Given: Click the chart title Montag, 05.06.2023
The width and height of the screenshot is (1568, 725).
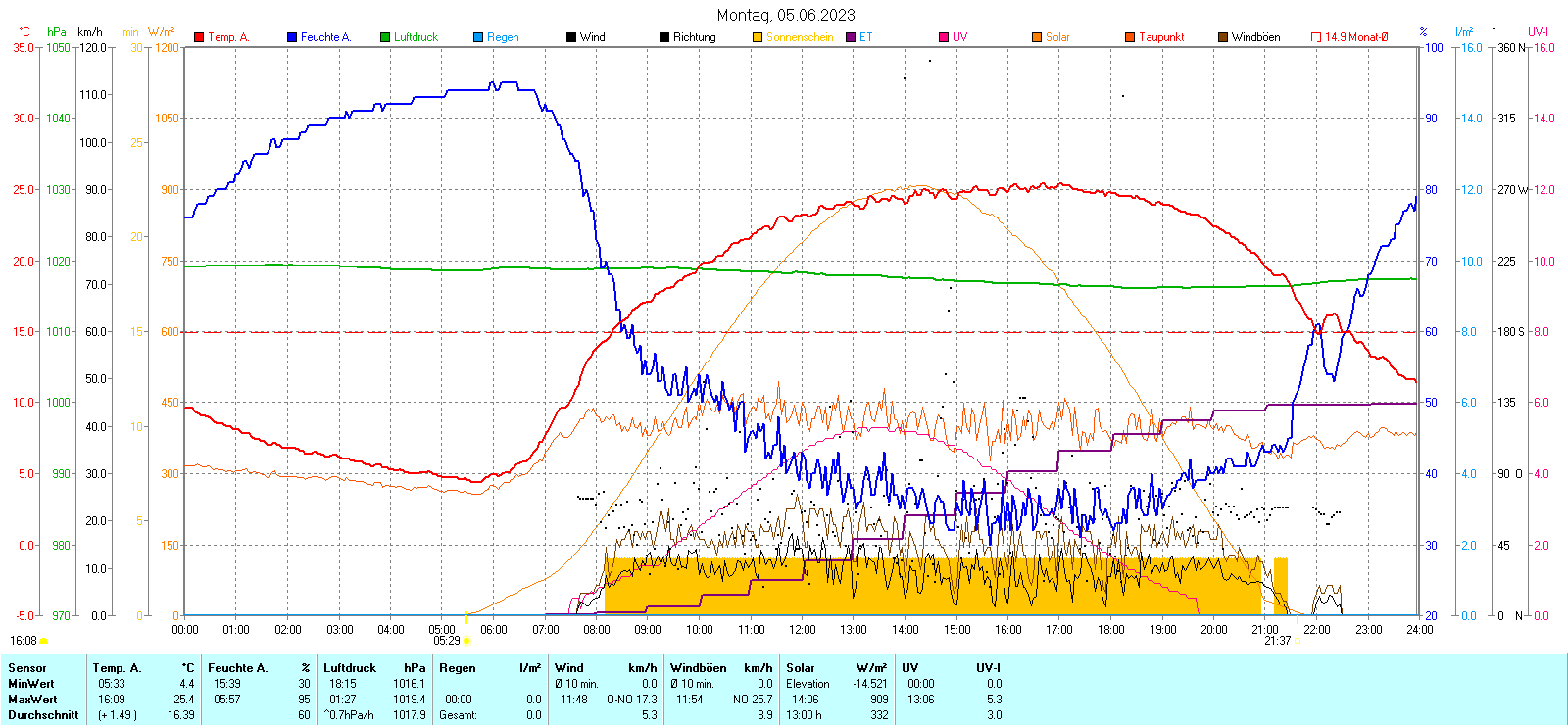Looking at the screenshot, I should pyautogui.click(x=785, y=15).
